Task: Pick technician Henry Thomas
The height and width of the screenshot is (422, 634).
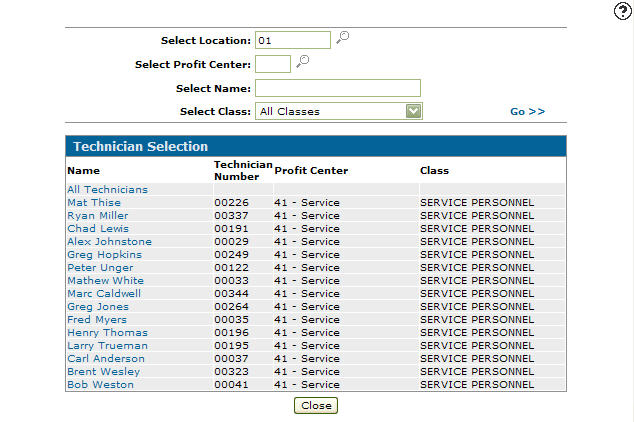Action: 108,333
